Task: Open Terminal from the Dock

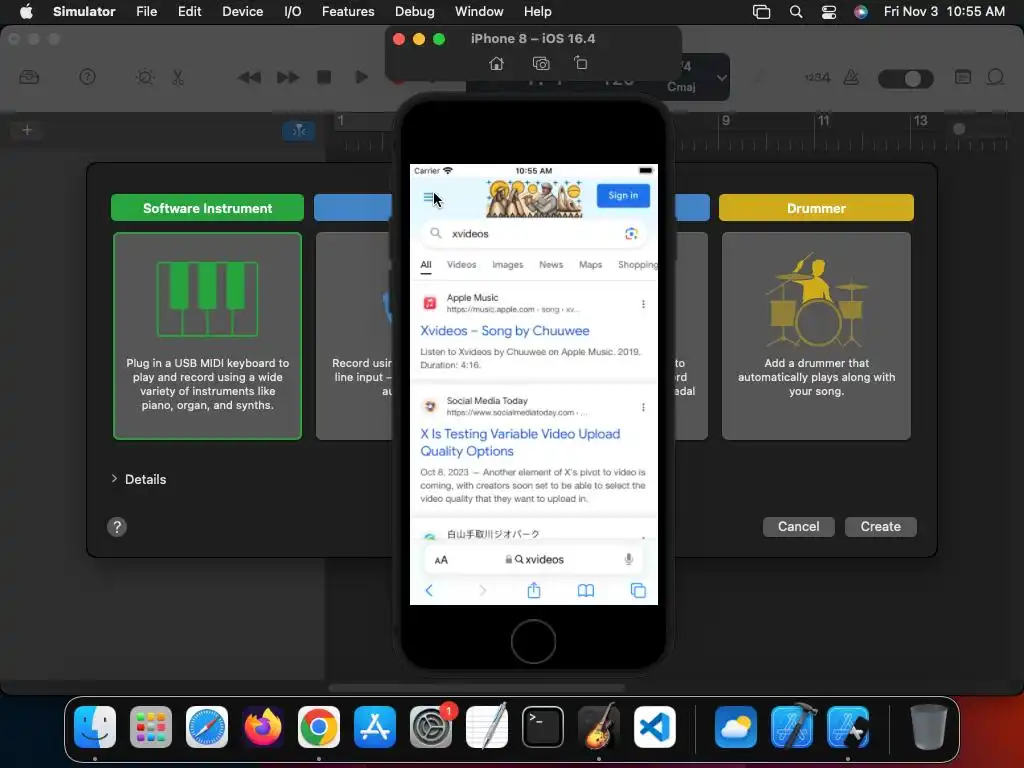Action: 543,727
